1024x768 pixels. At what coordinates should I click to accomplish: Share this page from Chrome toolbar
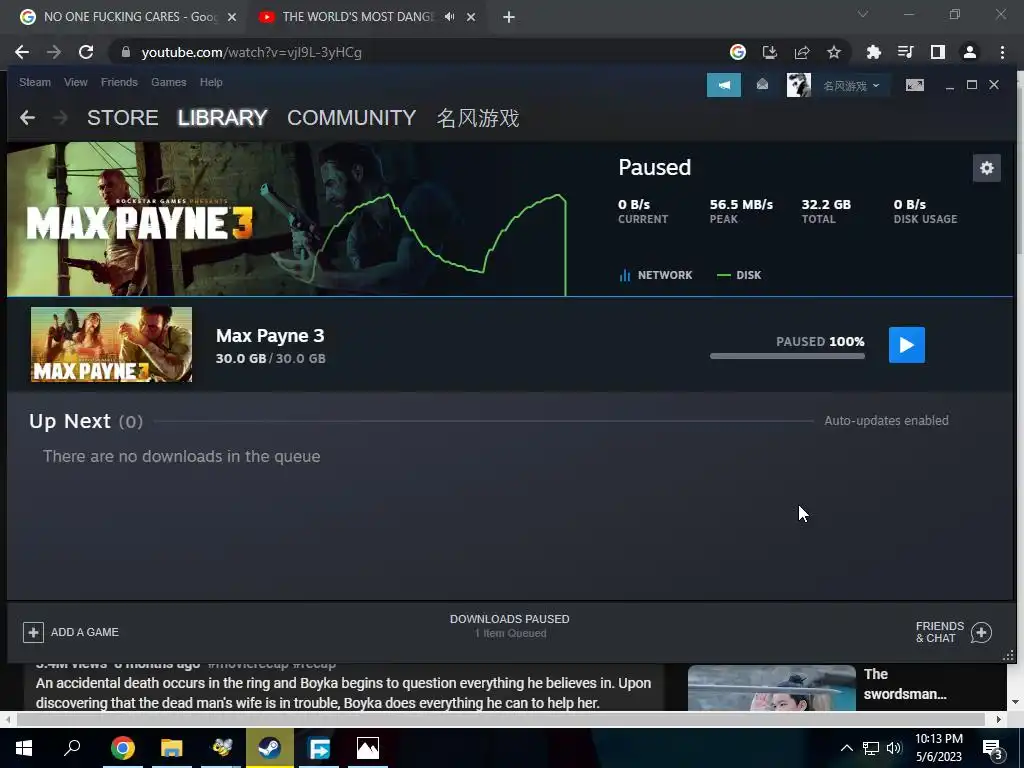tap(801, 52)
